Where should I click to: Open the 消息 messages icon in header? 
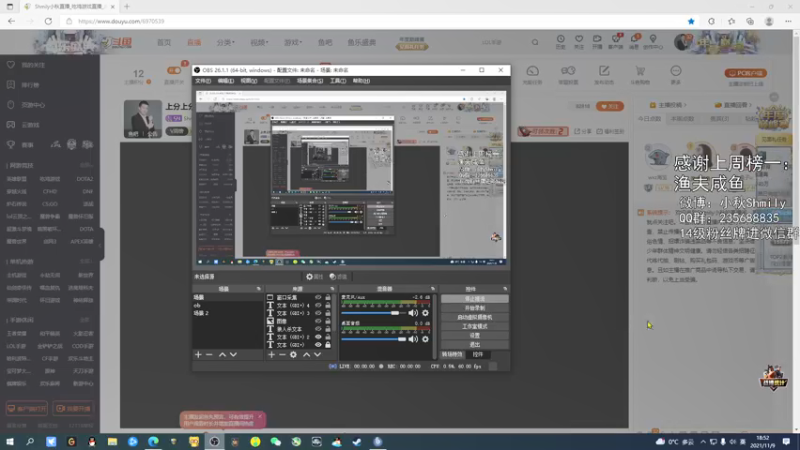pos(634,42)
